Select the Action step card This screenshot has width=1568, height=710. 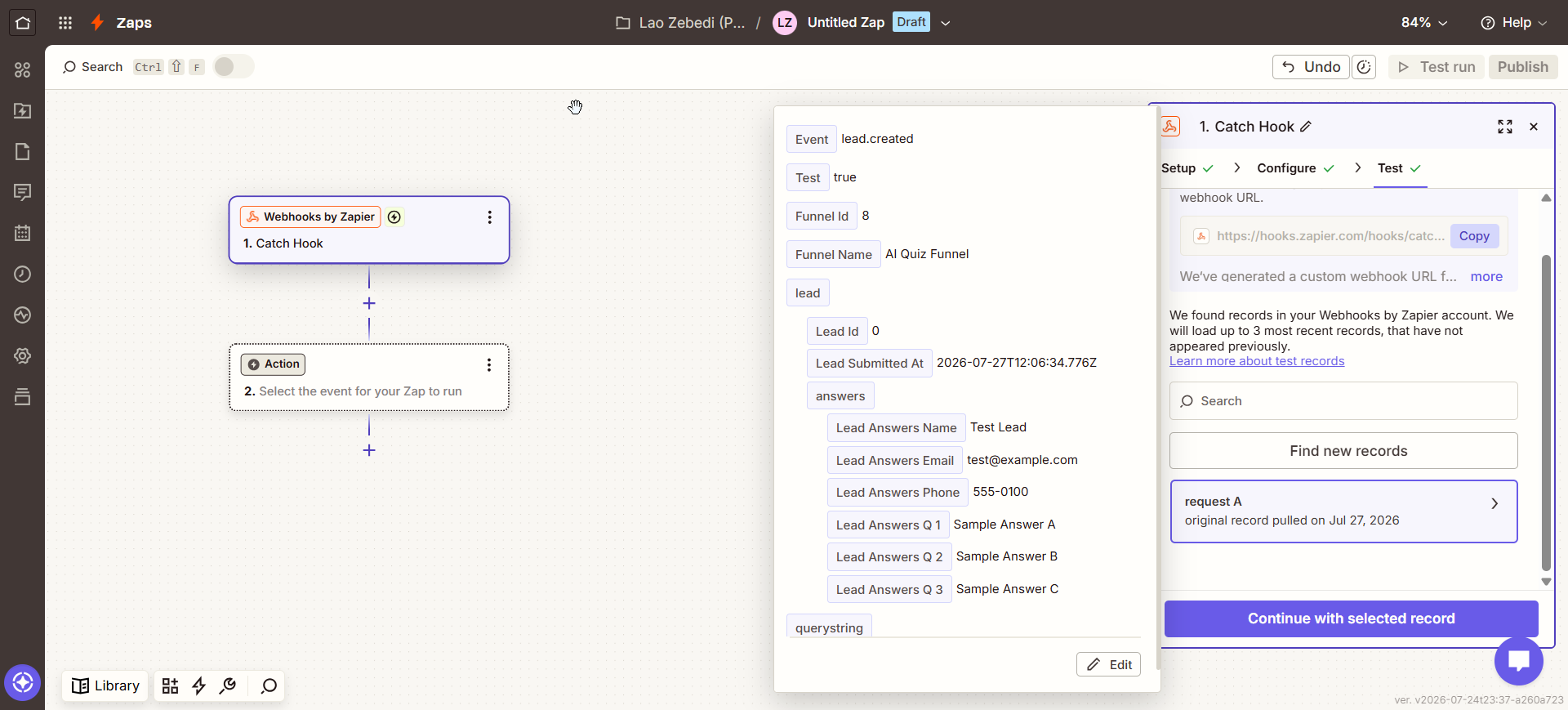pos(369,377)
